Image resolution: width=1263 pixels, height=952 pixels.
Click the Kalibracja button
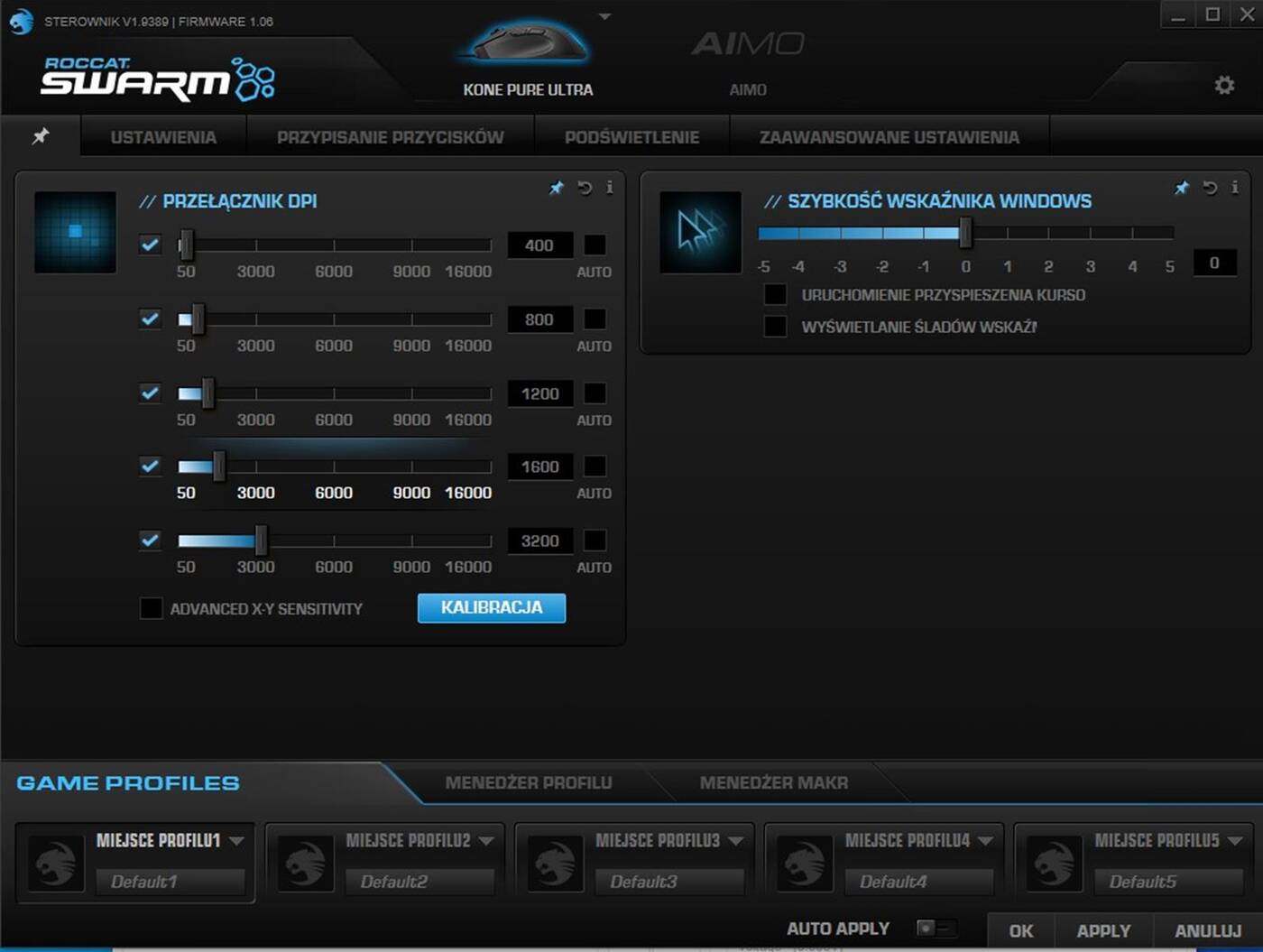click(x=491, y=607)
